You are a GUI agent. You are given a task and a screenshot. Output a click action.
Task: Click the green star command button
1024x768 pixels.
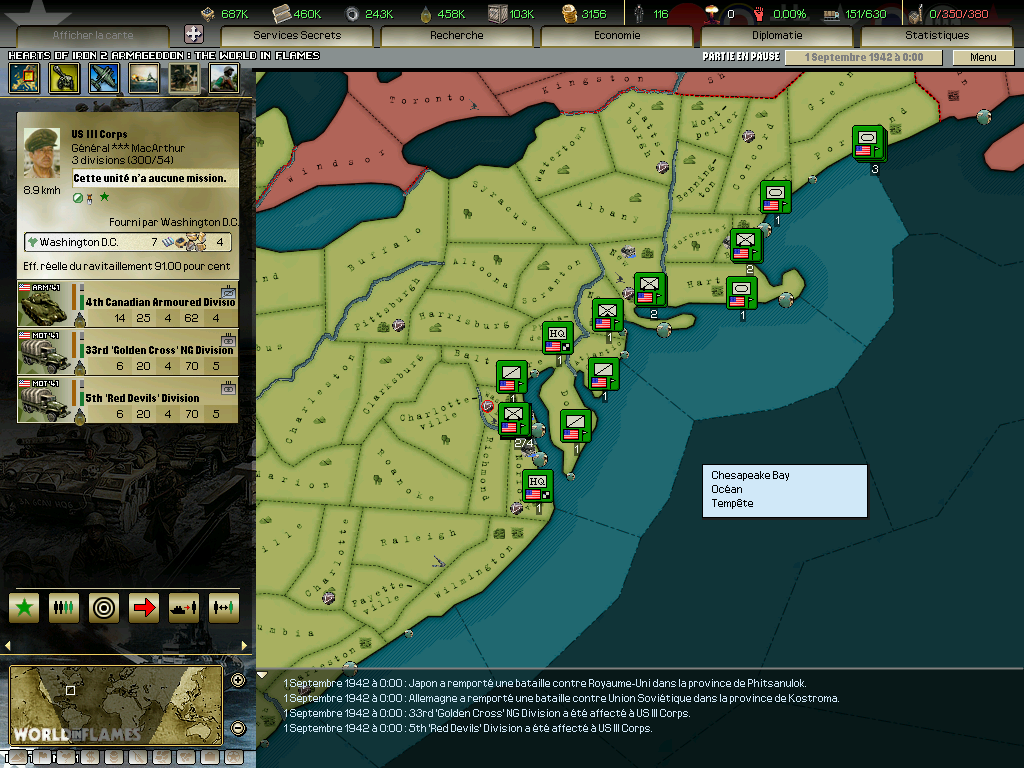point(24,608)
